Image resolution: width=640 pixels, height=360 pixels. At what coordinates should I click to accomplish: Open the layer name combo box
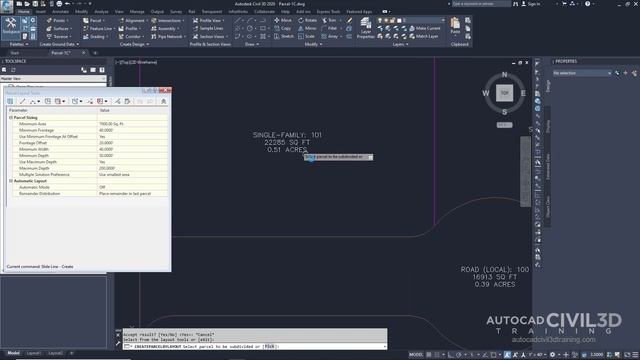pos(411,20)
